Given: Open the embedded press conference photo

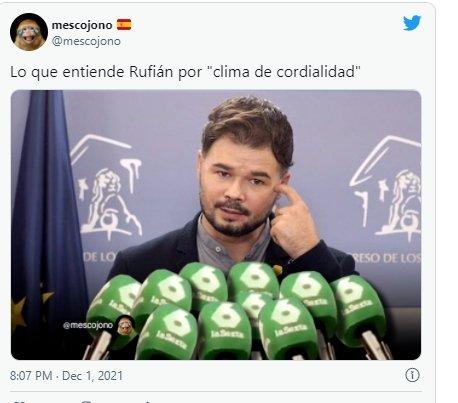Looking at the screenshot, I should (216, 225).
